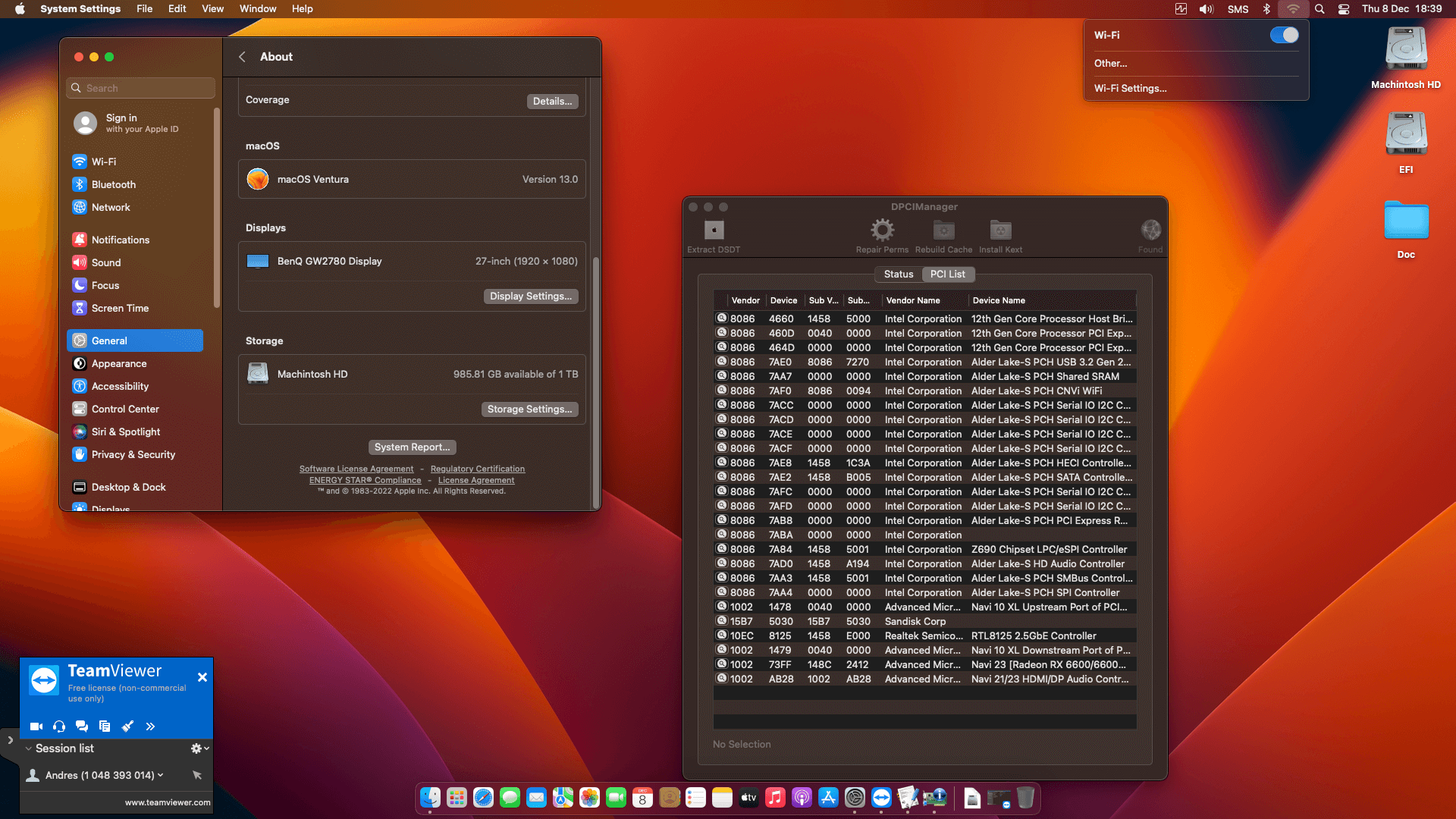This screenshot has width=1456, height=819.
Task: Open ENERGY STAR Compliance link
Action: tap(365, 481)
